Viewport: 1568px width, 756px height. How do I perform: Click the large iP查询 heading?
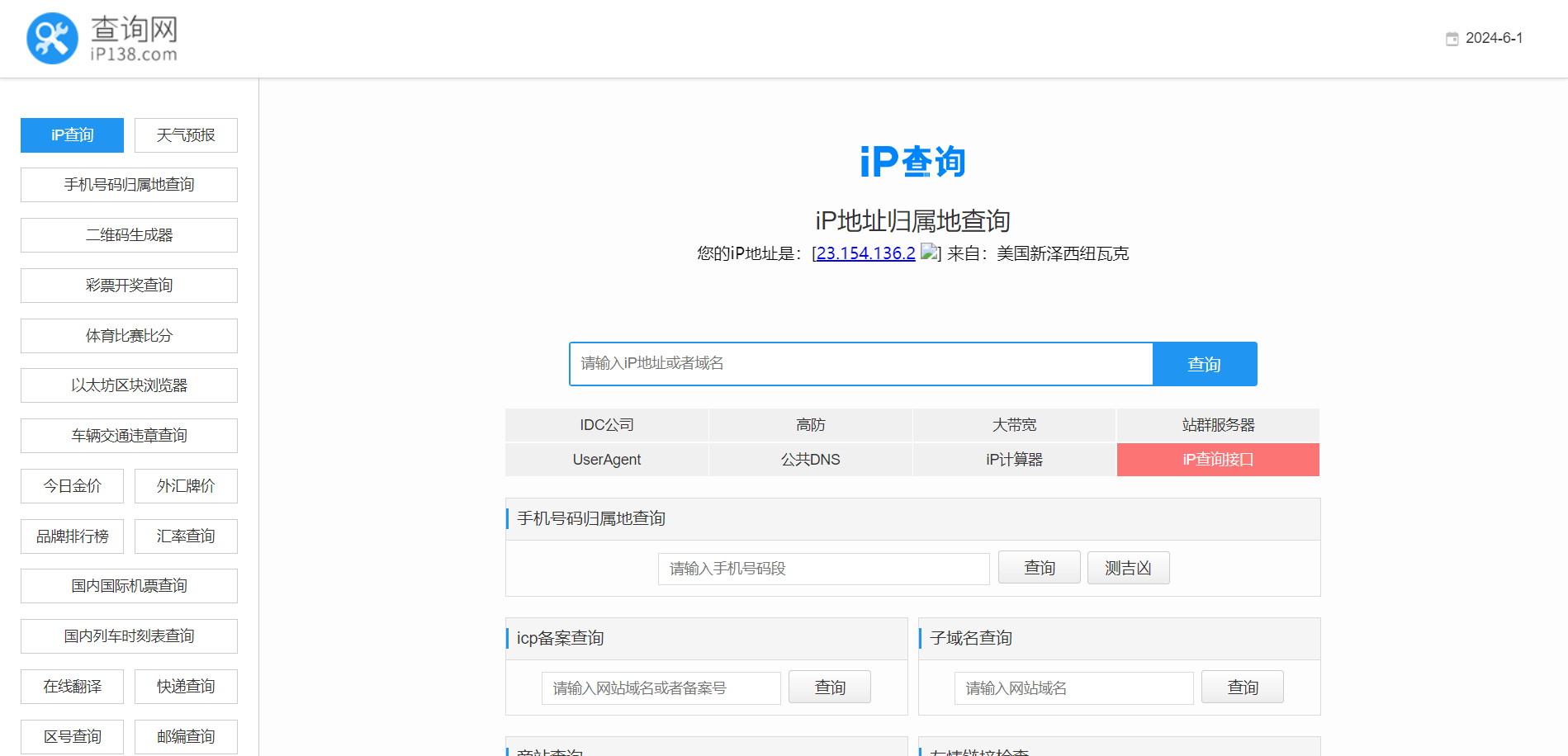(912, 162)
